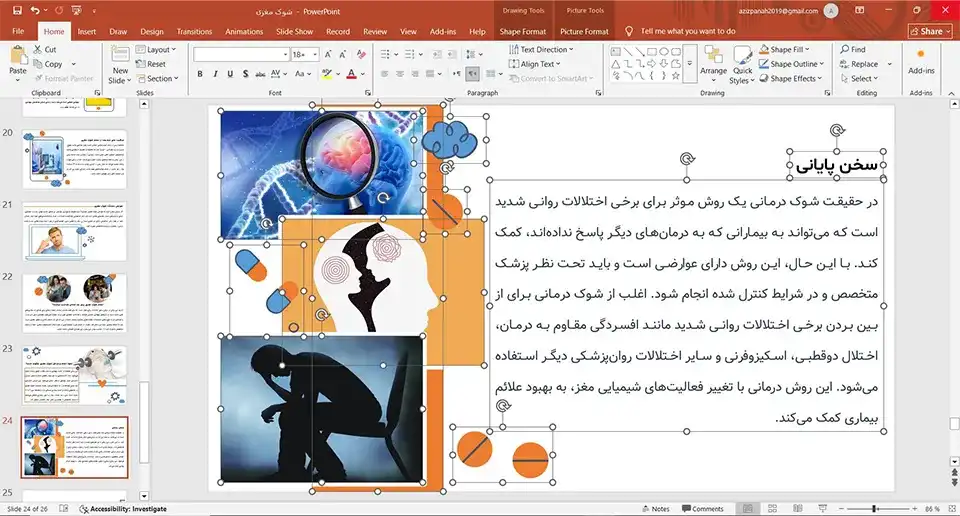Toggle Bold formatting
Screen dimensions: 960x516
coord(200,74)
